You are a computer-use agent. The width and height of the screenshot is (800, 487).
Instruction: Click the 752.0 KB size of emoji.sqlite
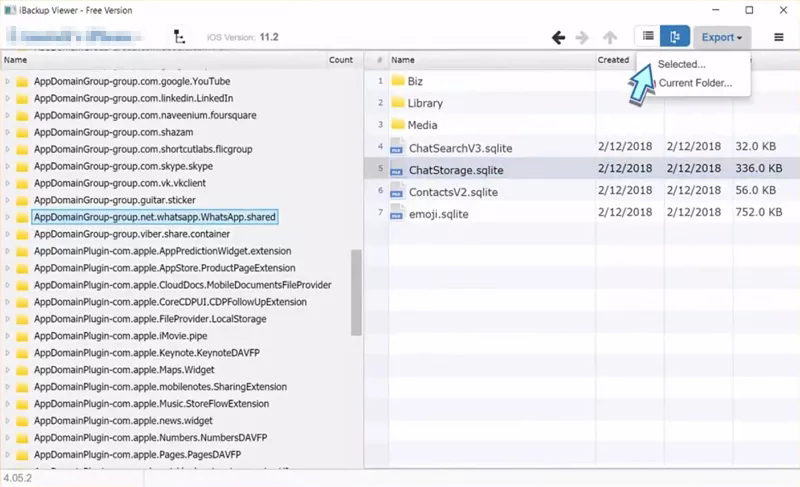(759, 212)
